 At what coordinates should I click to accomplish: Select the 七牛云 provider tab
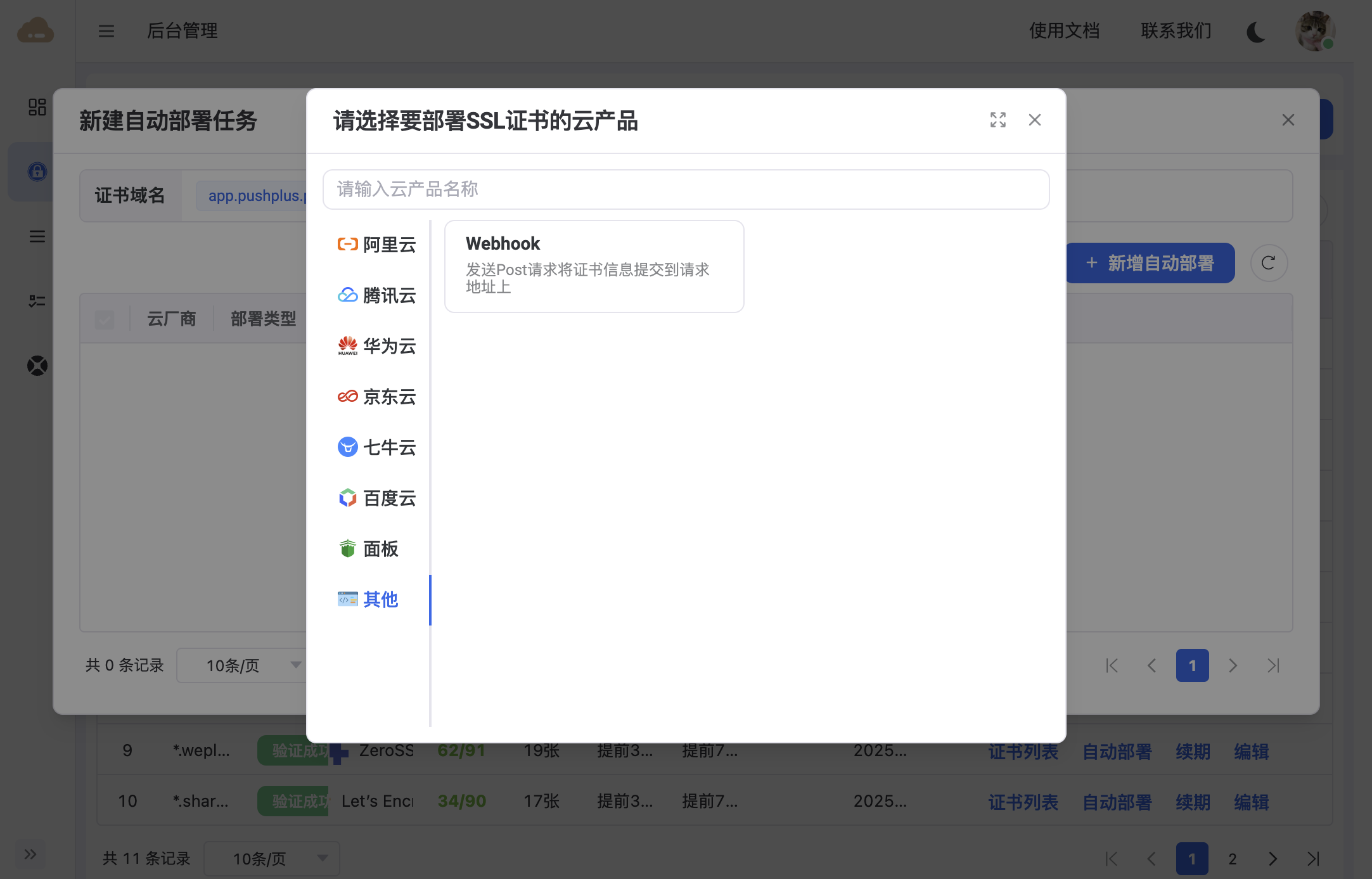tap(376, 447)
